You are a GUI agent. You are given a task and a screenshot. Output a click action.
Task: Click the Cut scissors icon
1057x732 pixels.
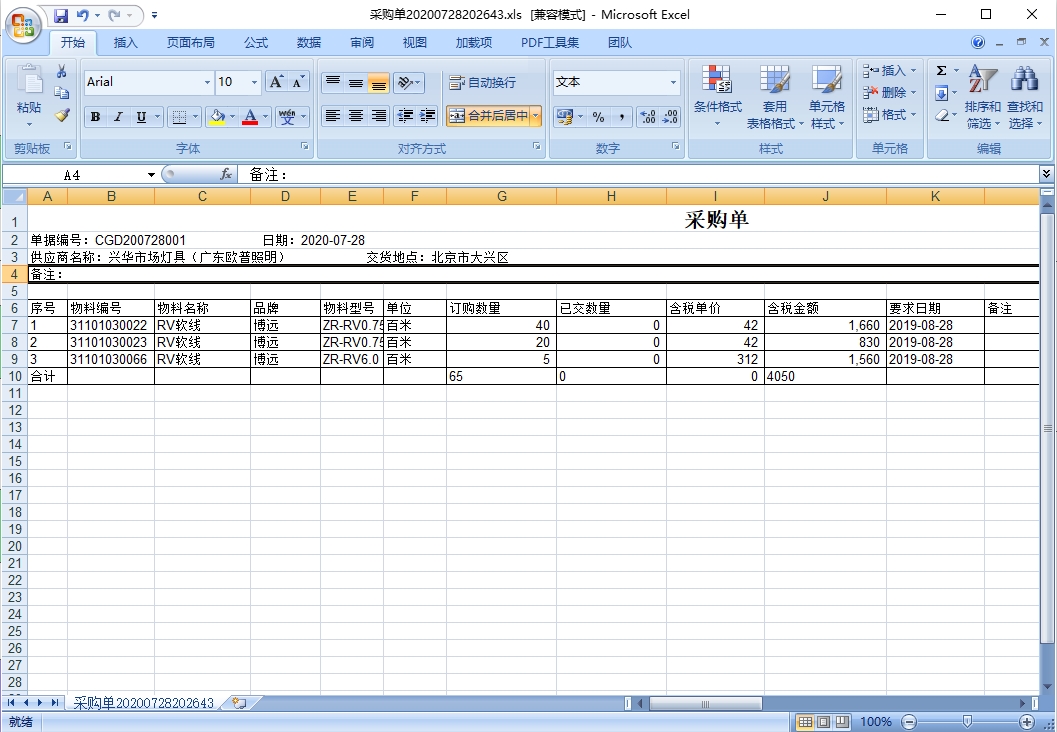point(62,71)
